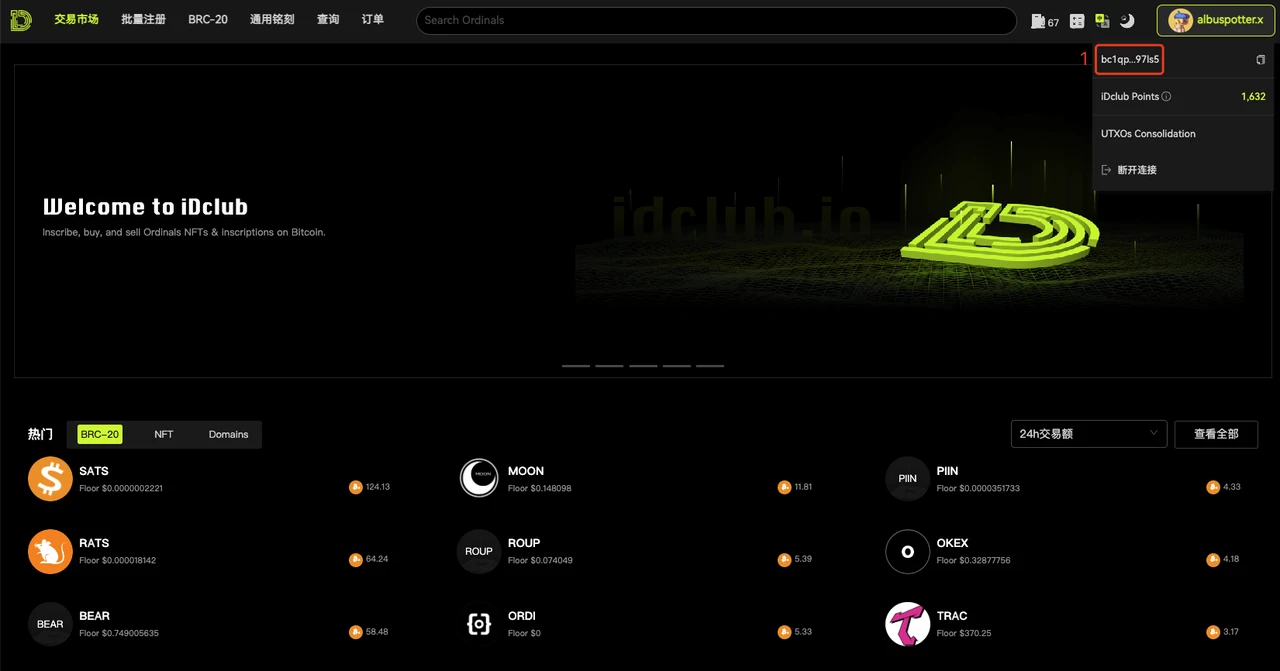1280x671 pixels.
Task: Open the MOON token icon
Action: click(479, 479)
